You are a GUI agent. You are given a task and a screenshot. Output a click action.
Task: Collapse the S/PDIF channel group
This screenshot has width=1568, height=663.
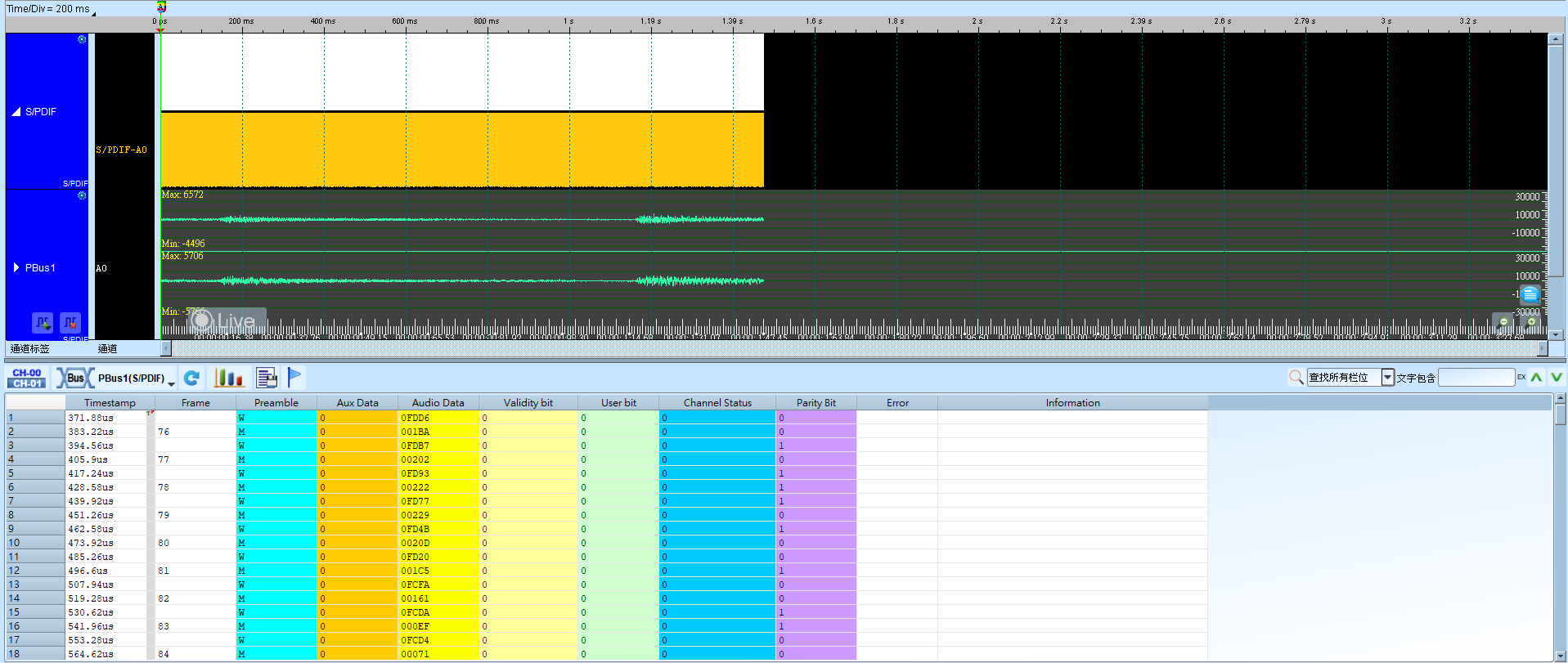(x=16, y=111)
